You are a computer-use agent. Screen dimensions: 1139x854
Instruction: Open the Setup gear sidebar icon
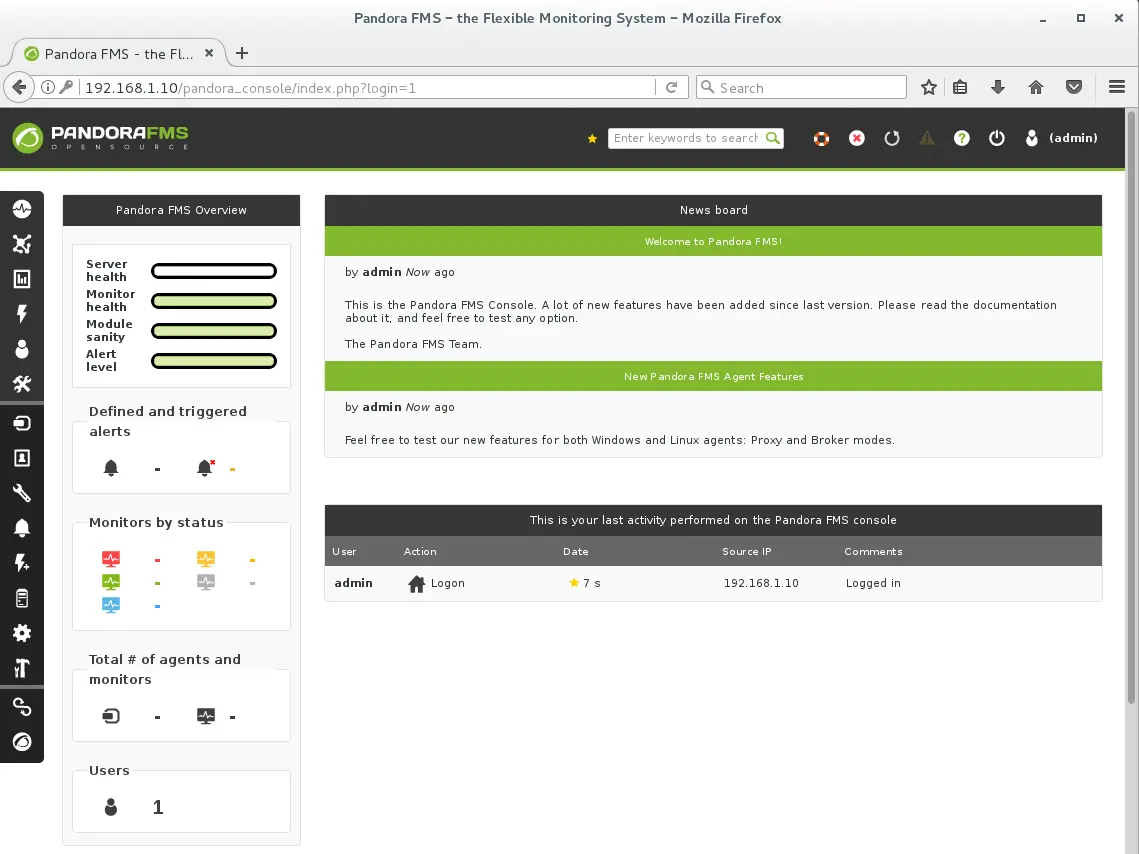[x=22, y=633]
